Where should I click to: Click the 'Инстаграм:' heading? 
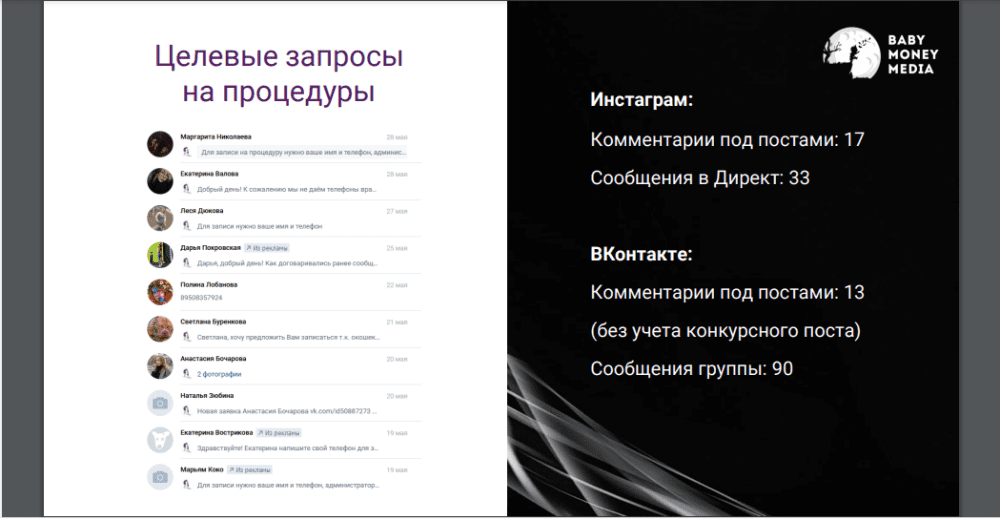642,100
